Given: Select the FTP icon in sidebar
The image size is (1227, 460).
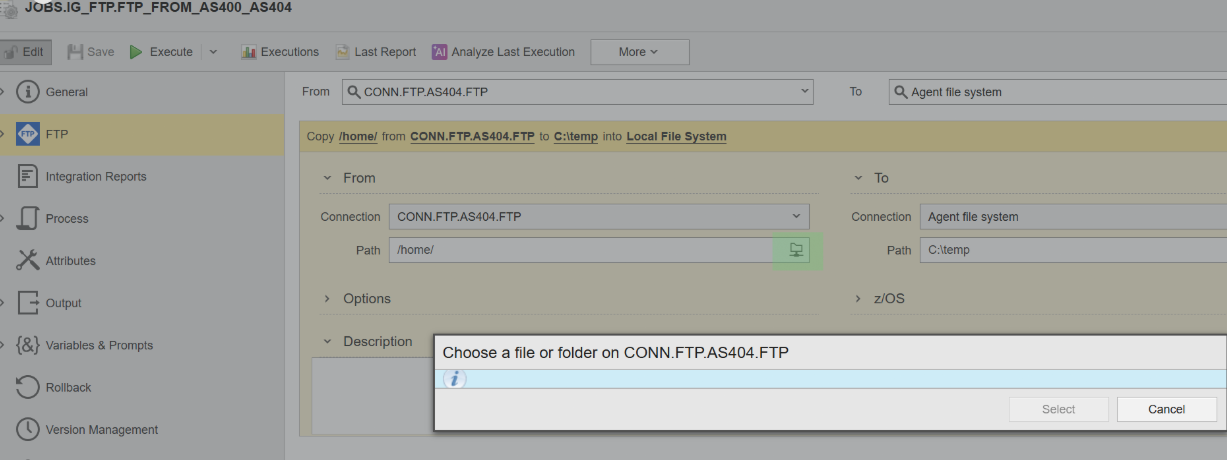Looking at the screenshot, I should coord(28,134).
